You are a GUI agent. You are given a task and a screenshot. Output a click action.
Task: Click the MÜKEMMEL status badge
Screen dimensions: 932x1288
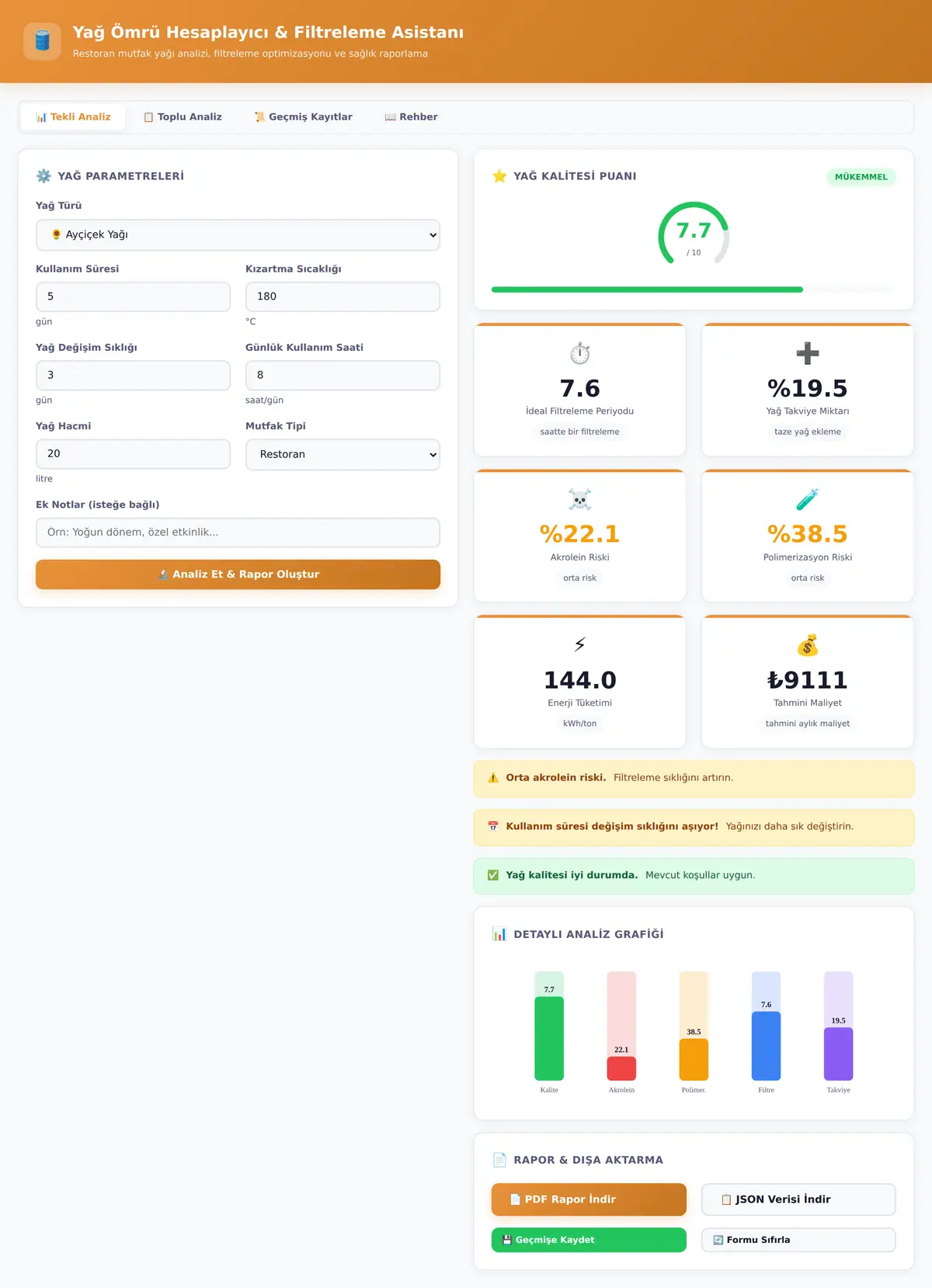861,177
